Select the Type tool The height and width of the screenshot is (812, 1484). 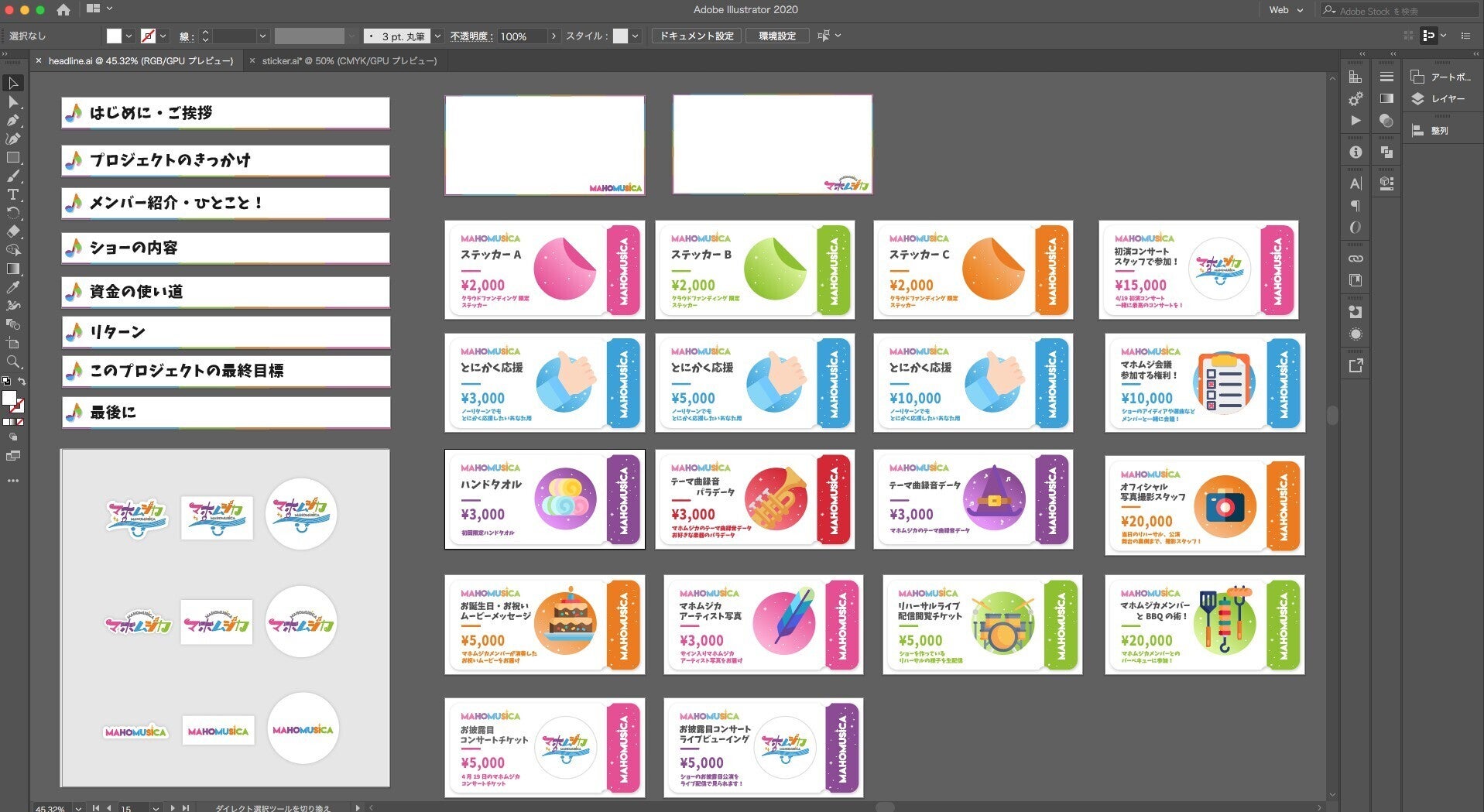(13, 194)
